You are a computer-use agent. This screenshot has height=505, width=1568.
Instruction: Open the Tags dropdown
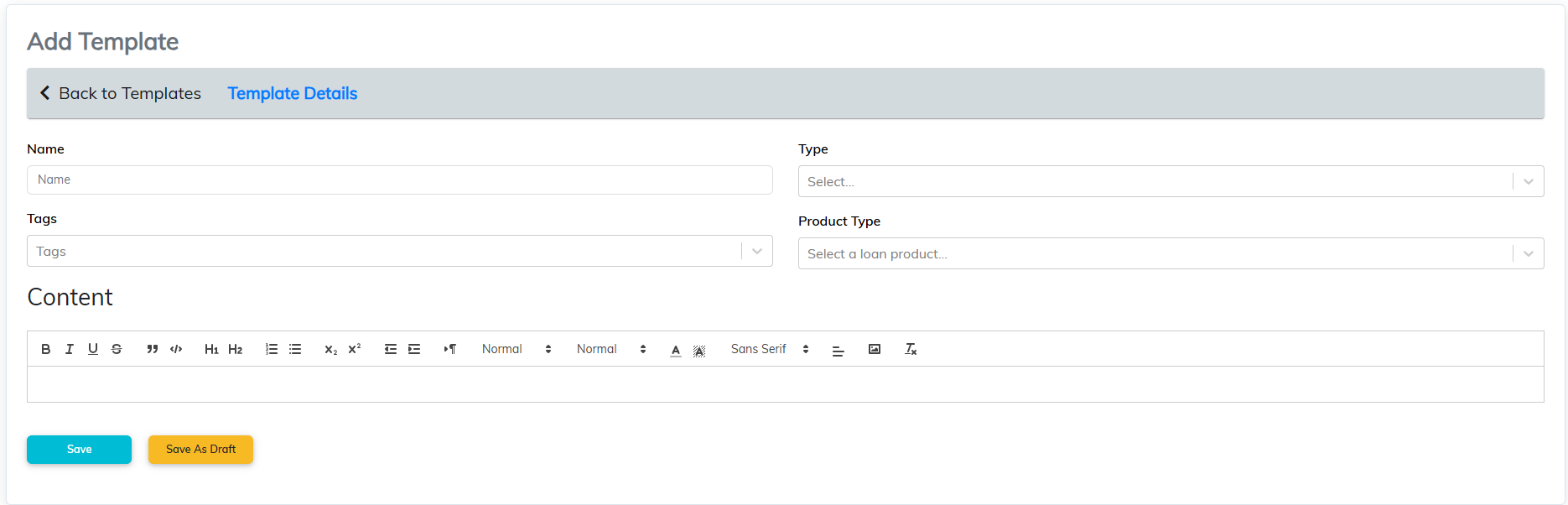pyautogui.click(x=399, y=251)
